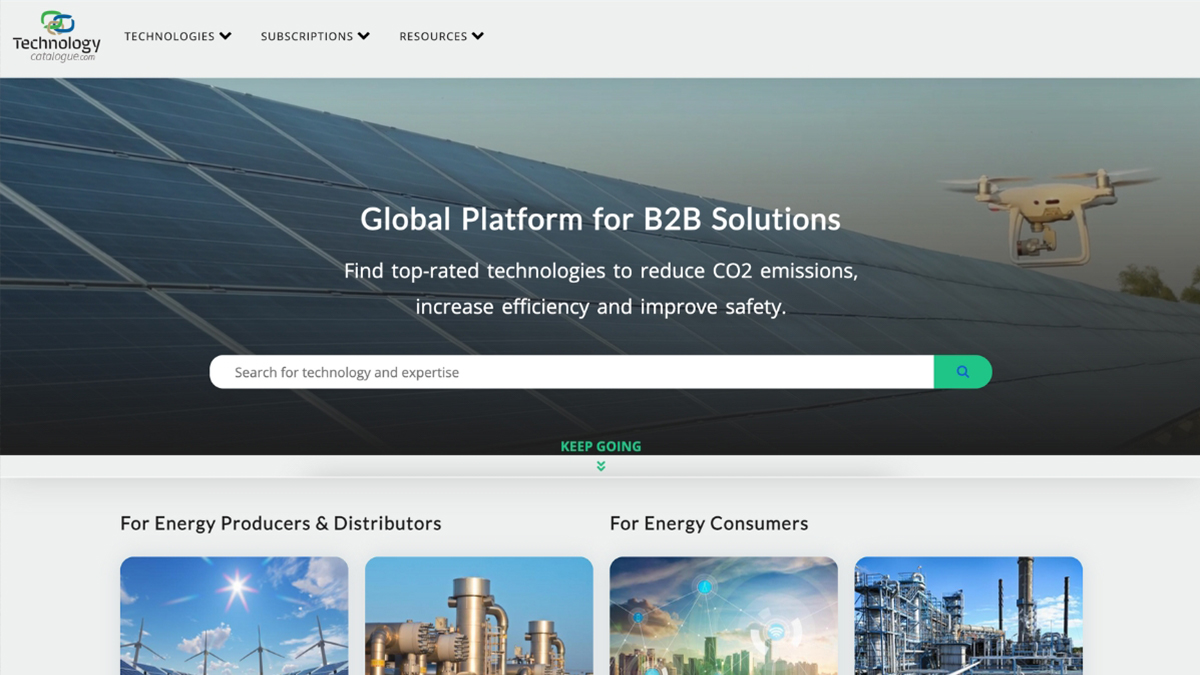Open the wind turbines and solar panels card
The image size is (1200, 675).
(x=234, y=616)
